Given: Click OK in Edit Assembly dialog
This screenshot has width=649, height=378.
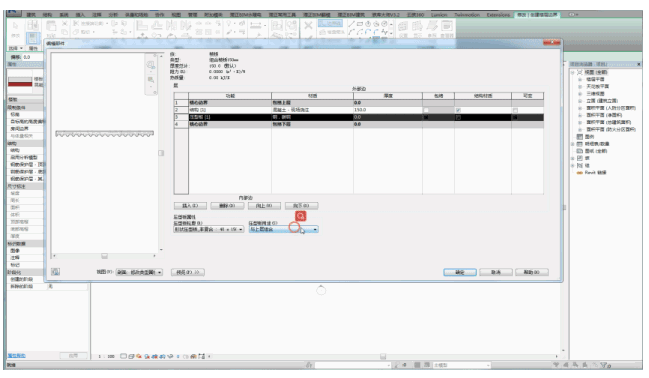Looking at the screenshot, I should click(460, 272).
